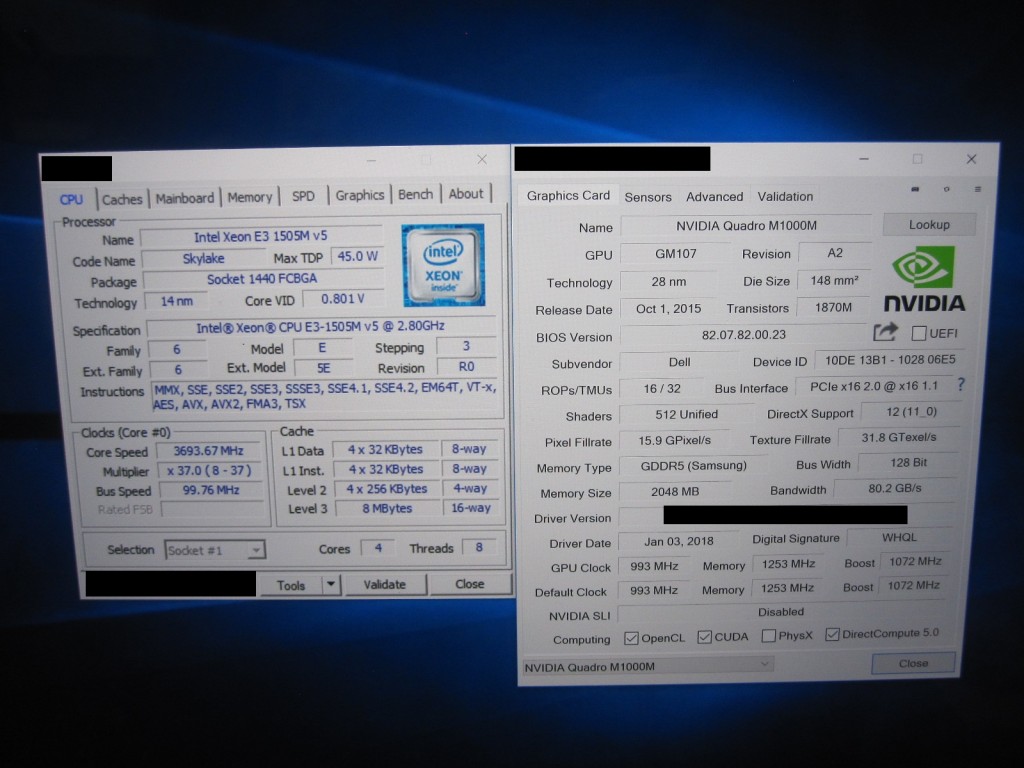The image size is (1024, 768).
Task: Click the Lookup button
Action: pos(929,224)
